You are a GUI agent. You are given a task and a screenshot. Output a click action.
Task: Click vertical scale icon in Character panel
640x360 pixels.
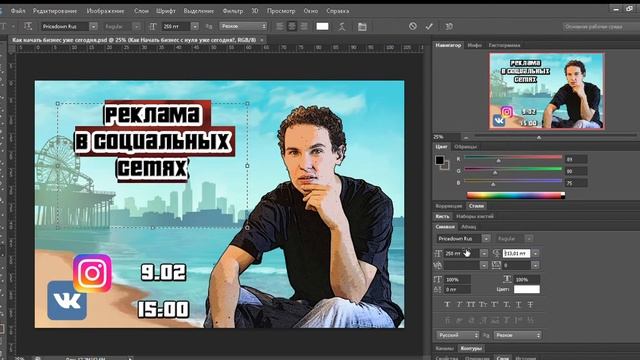click(x=438, y=280)
